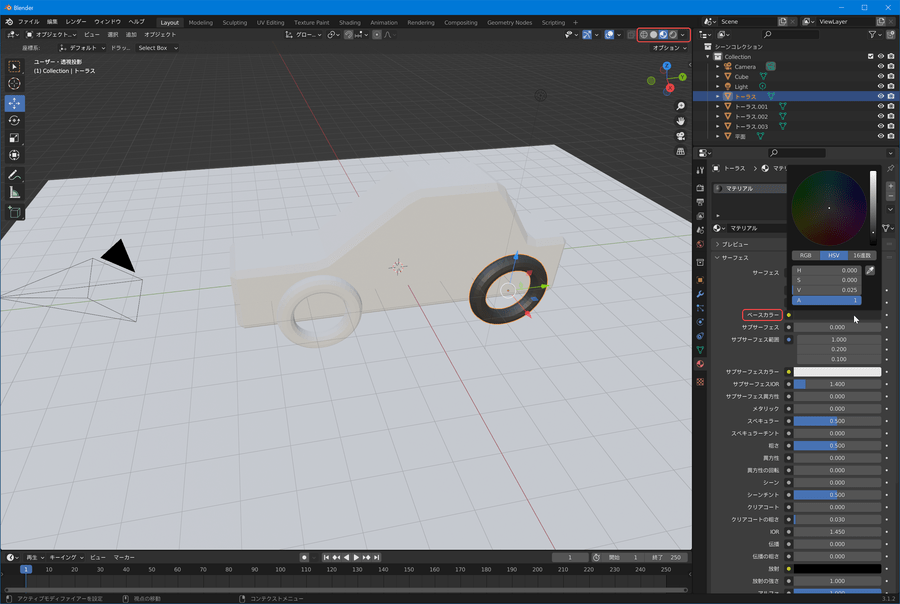Open the Select Box drag dropdown

click(158, 48)
